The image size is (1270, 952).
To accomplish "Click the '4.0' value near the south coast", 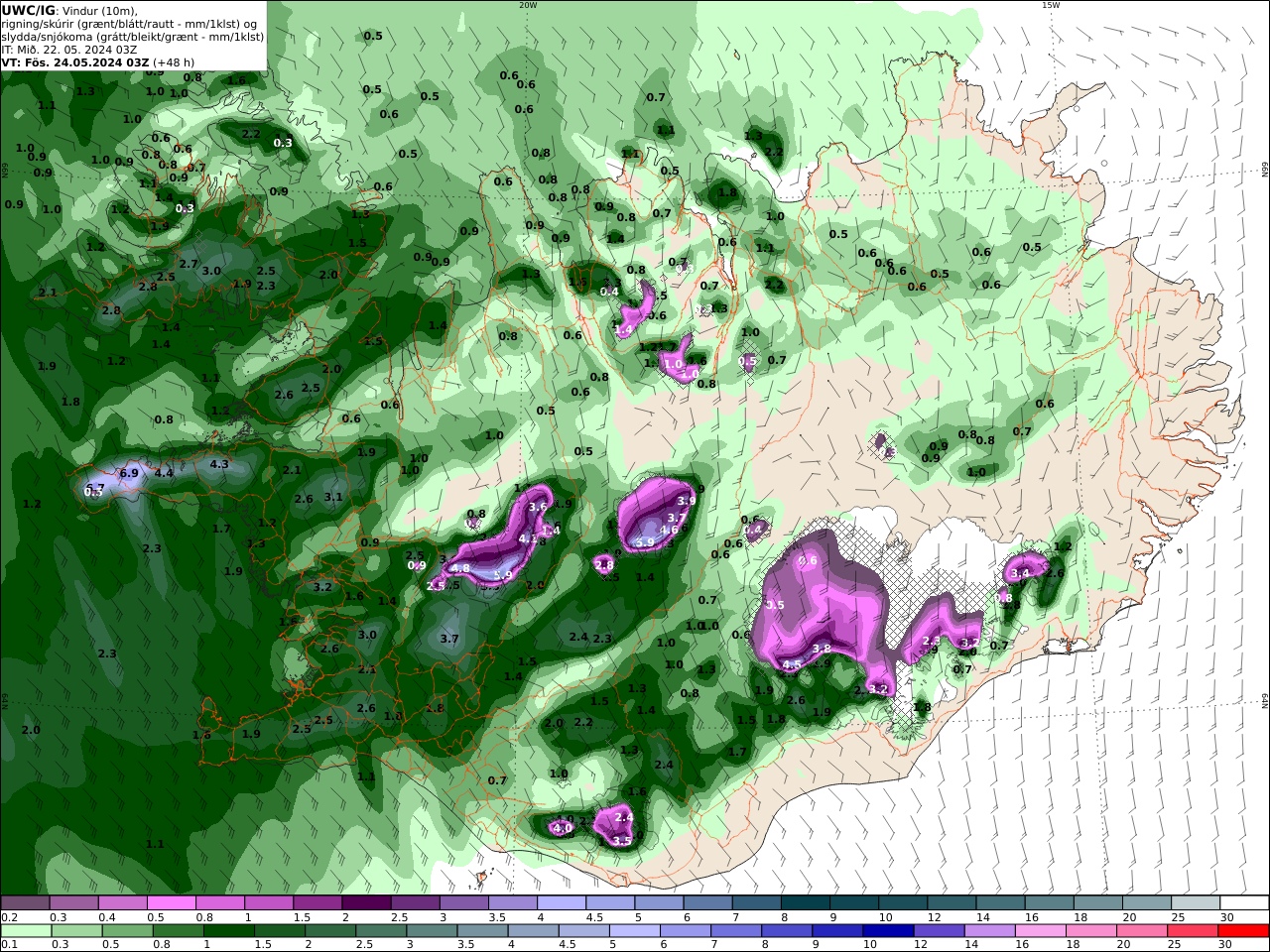I will pos(563,828).
